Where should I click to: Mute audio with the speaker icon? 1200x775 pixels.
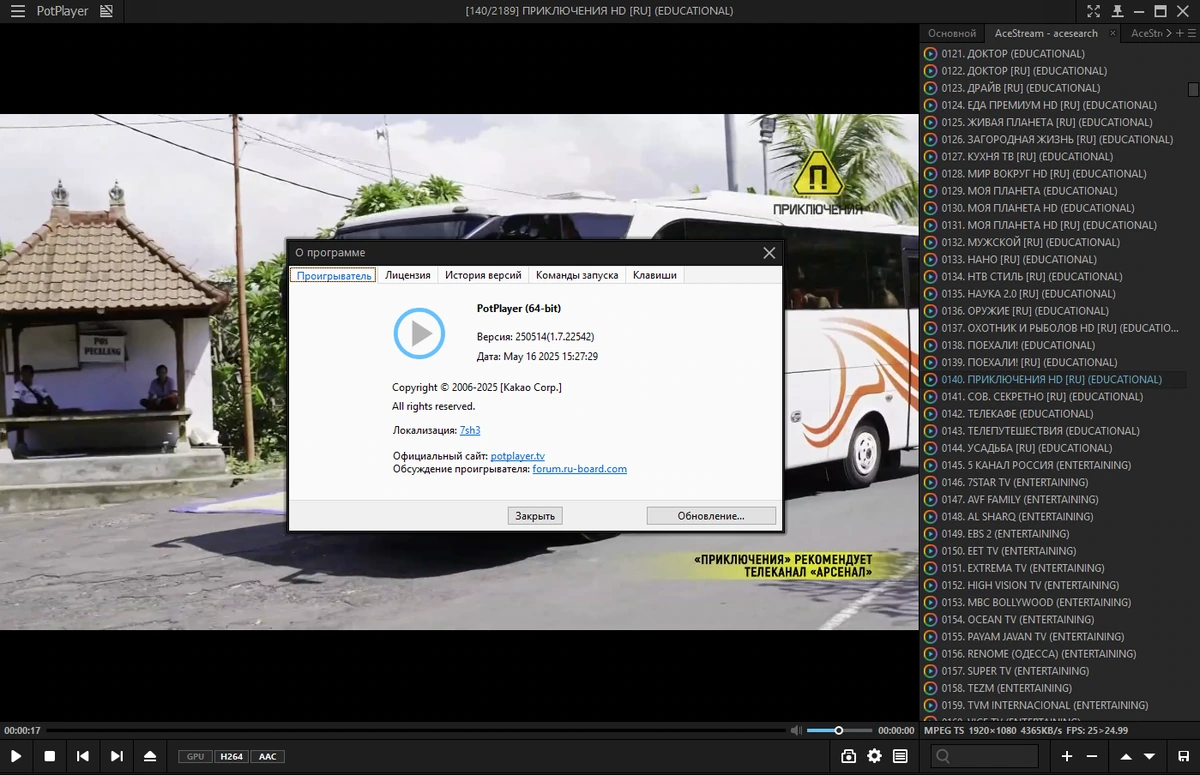tap(795, 731)
